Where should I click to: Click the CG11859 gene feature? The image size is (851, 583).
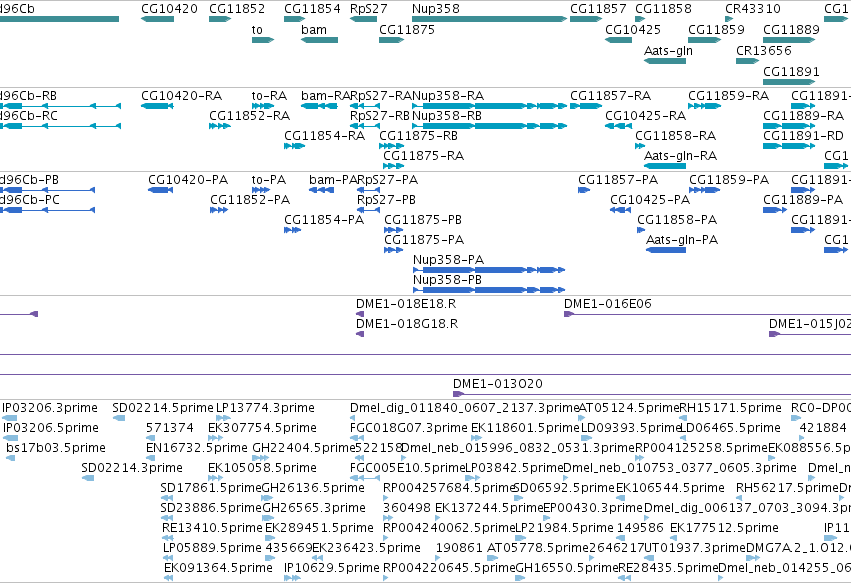pos(704,40)
